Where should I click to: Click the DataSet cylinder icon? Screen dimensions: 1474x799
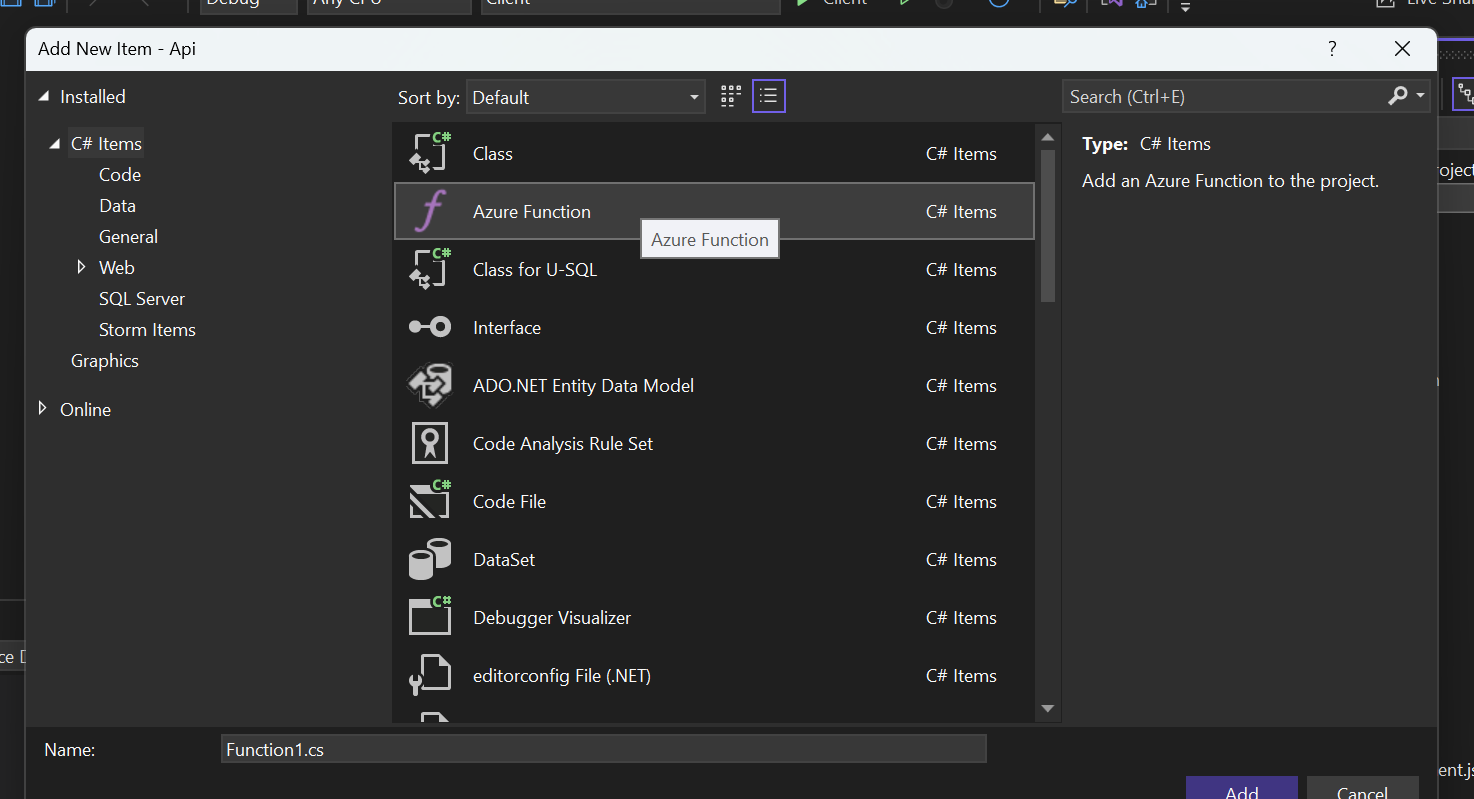(x=430, y=560)
